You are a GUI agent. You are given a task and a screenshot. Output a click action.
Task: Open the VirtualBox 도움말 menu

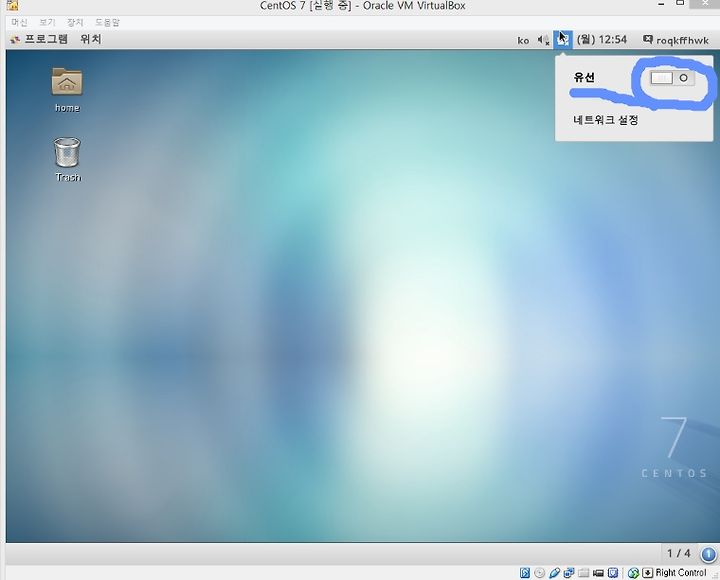coord(107,22)
